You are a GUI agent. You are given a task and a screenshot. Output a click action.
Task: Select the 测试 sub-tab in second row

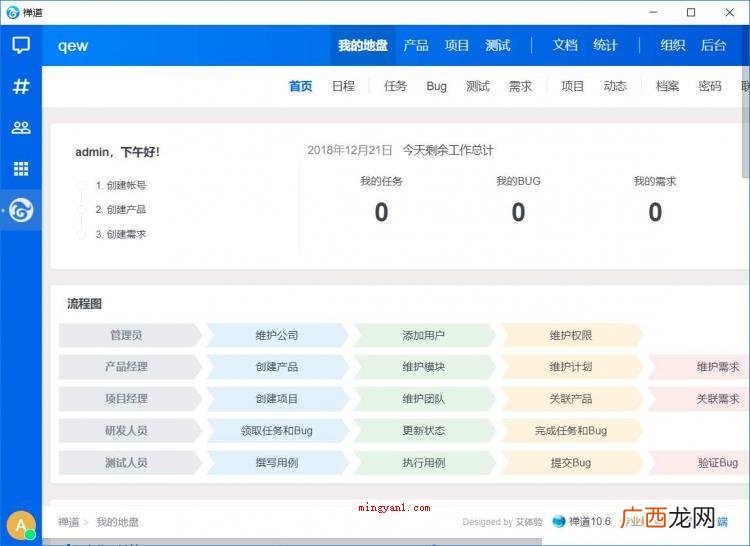click(478, 87)
